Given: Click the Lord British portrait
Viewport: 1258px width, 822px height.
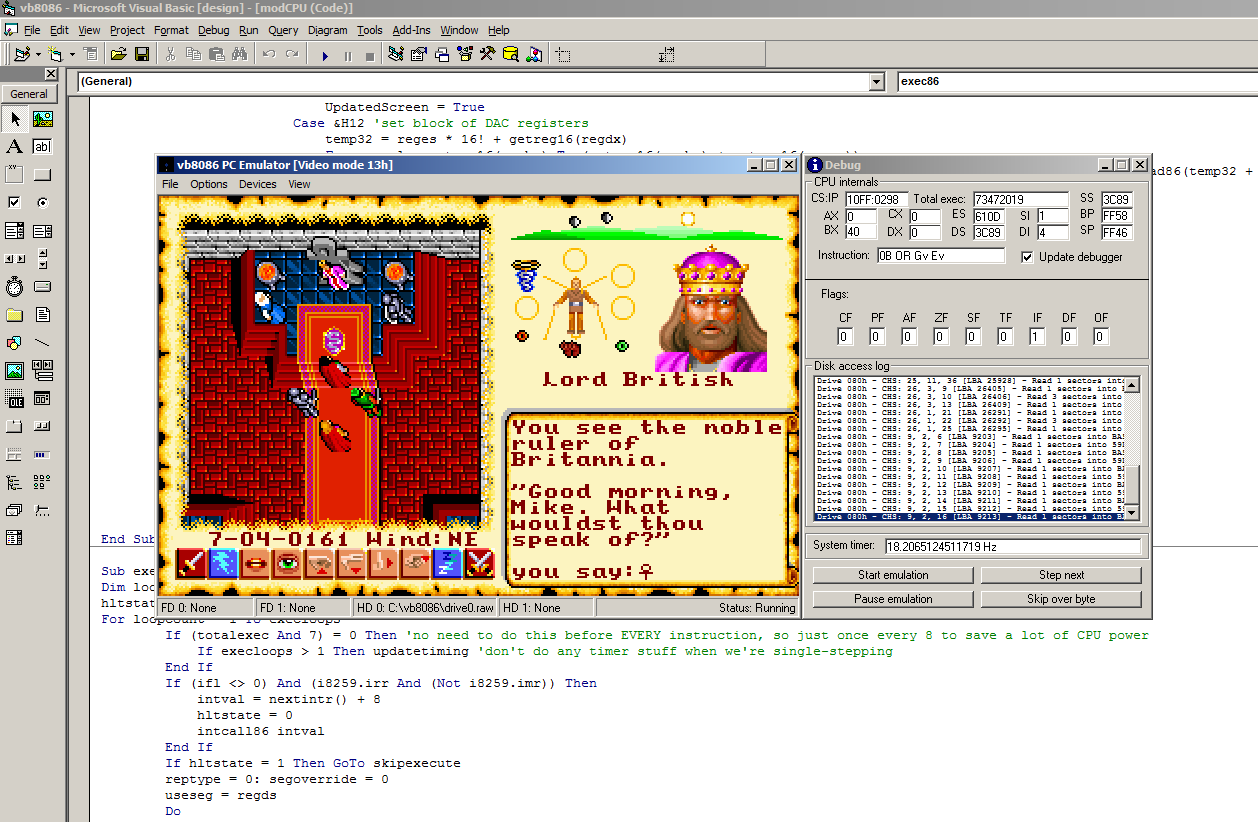Looking at the screenshot, I should click(712, 308).
